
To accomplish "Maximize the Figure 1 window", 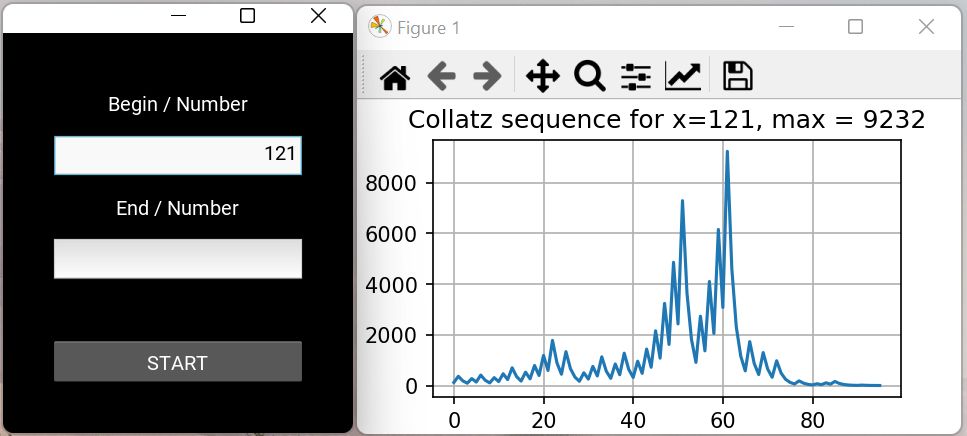I will click(855, 27).
